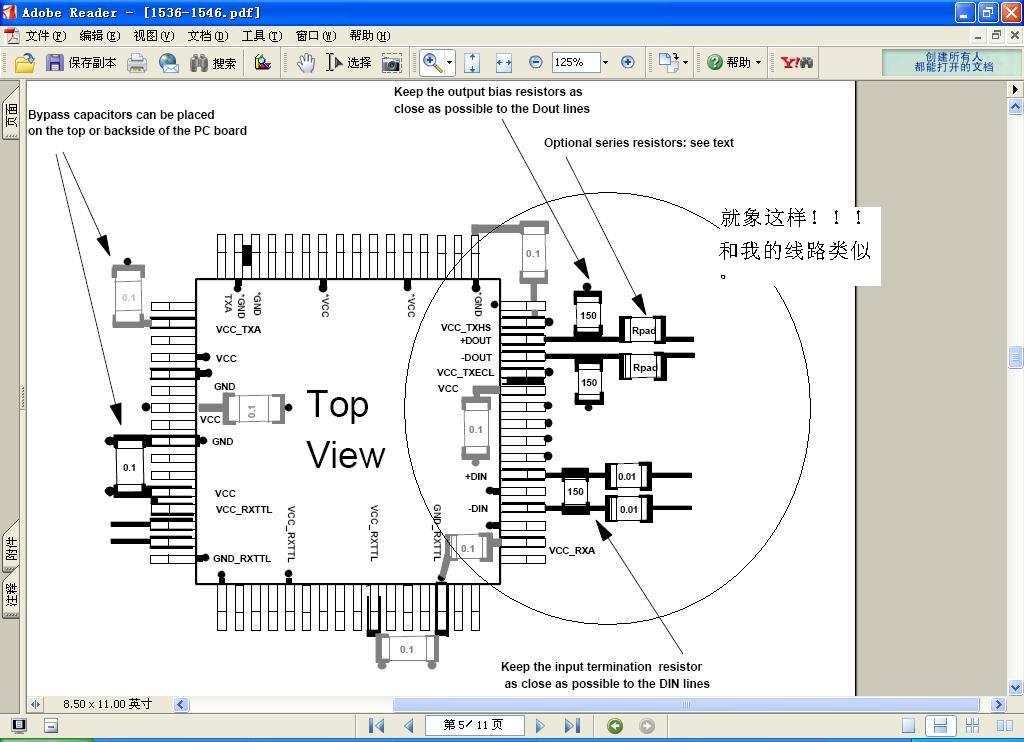Viewport: 1024px width, 742px height.
Task: Click the Print icon
Action: point(137,63)
